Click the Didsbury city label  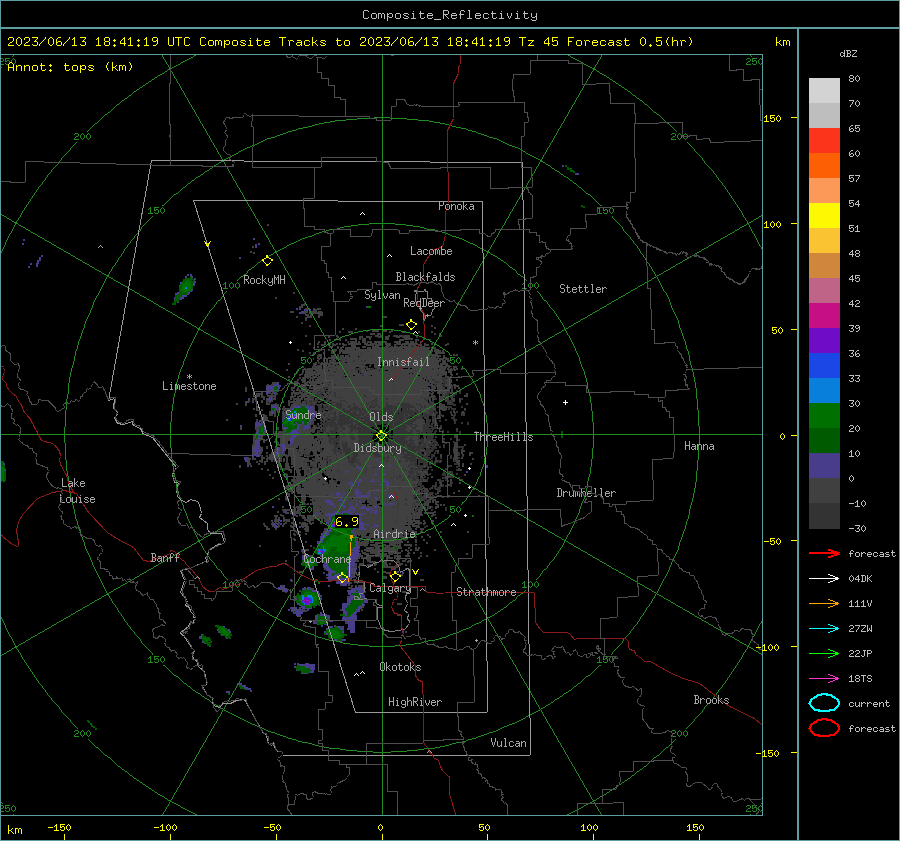377,448
